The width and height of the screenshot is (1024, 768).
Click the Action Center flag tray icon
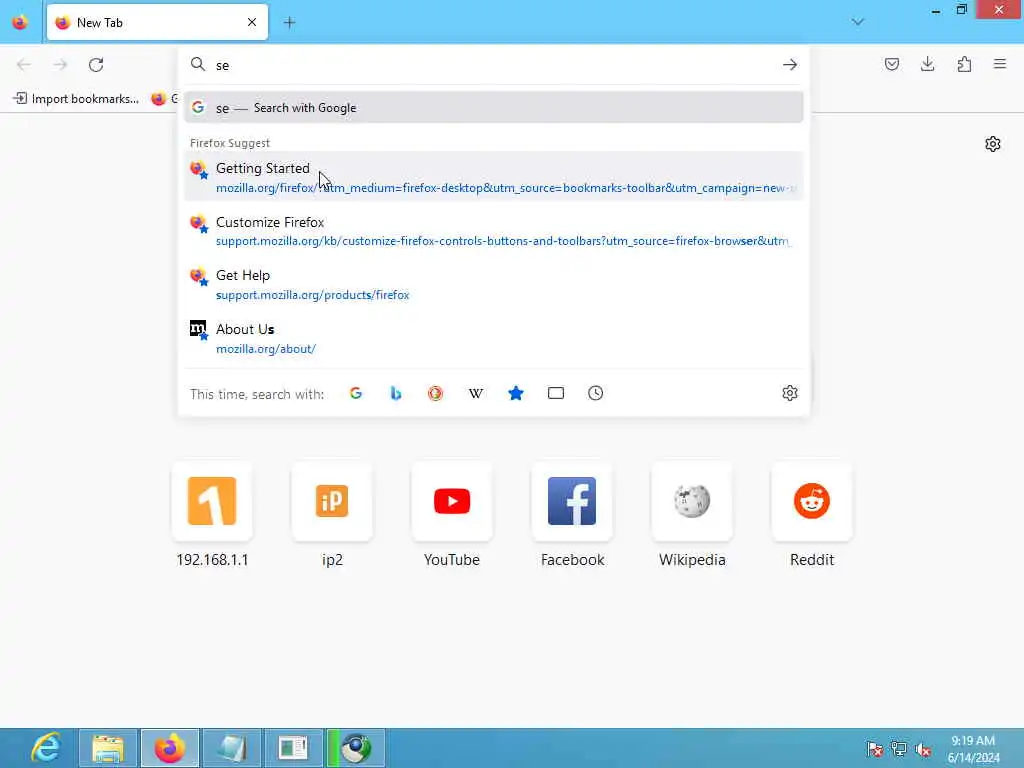coord(874,749)
